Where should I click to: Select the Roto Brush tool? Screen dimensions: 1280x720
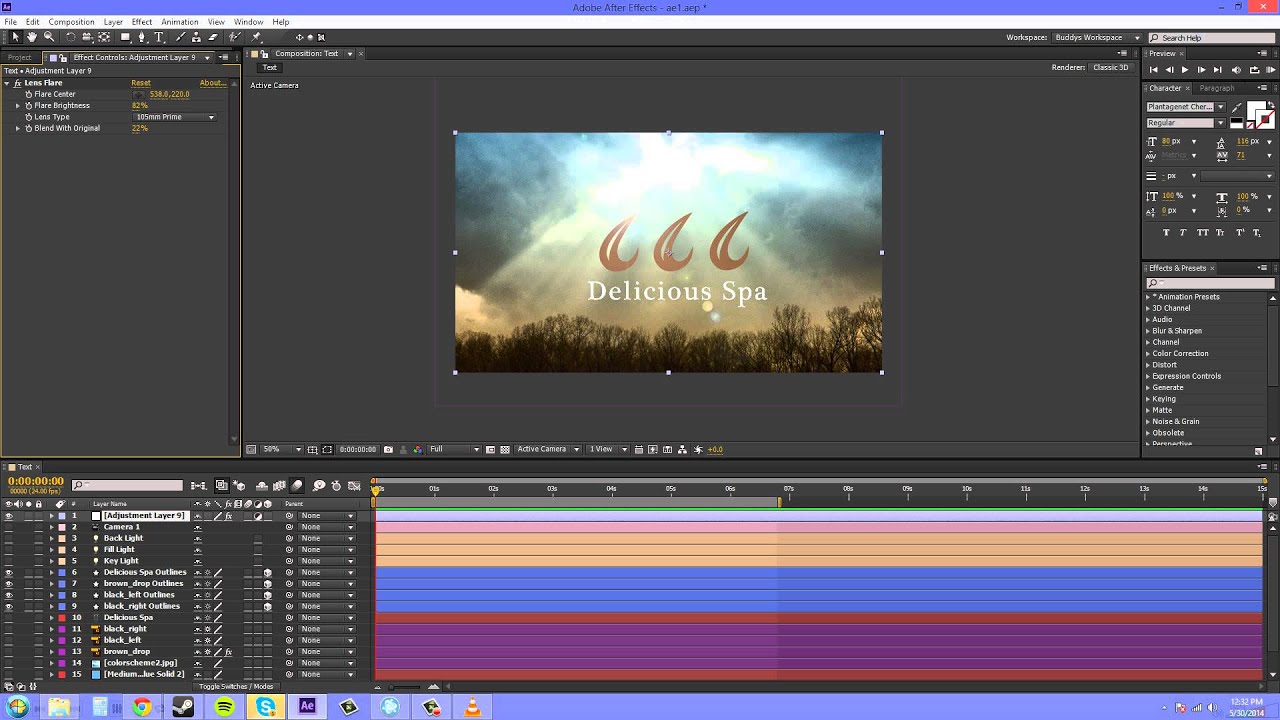click(x=235, y=37)
